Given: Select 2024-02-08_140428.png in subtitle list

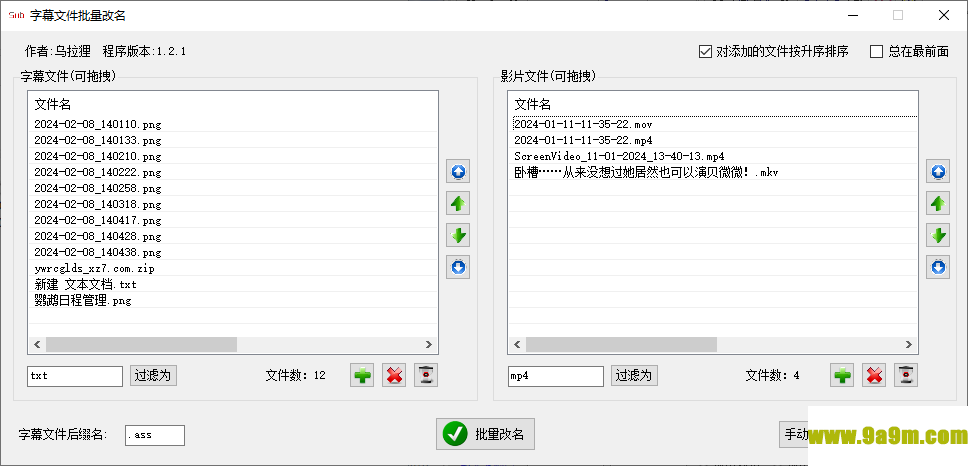Looking at the screenshot, I should point(233,236).
